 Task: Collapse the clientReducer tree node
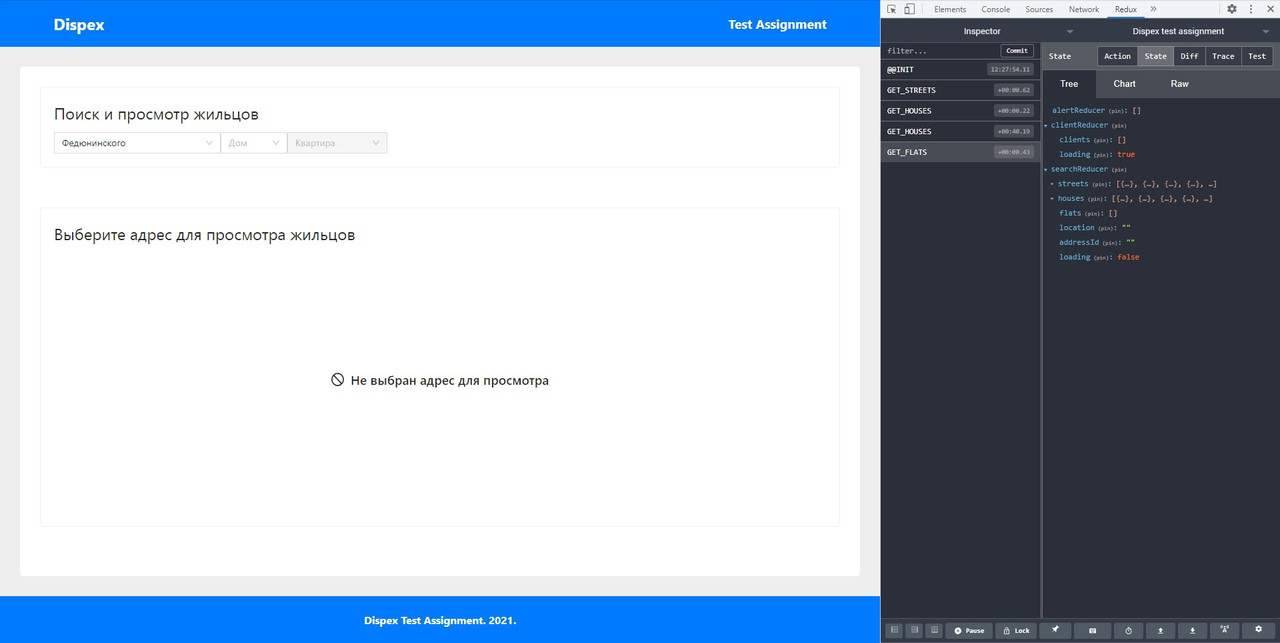coord(1046,125)
